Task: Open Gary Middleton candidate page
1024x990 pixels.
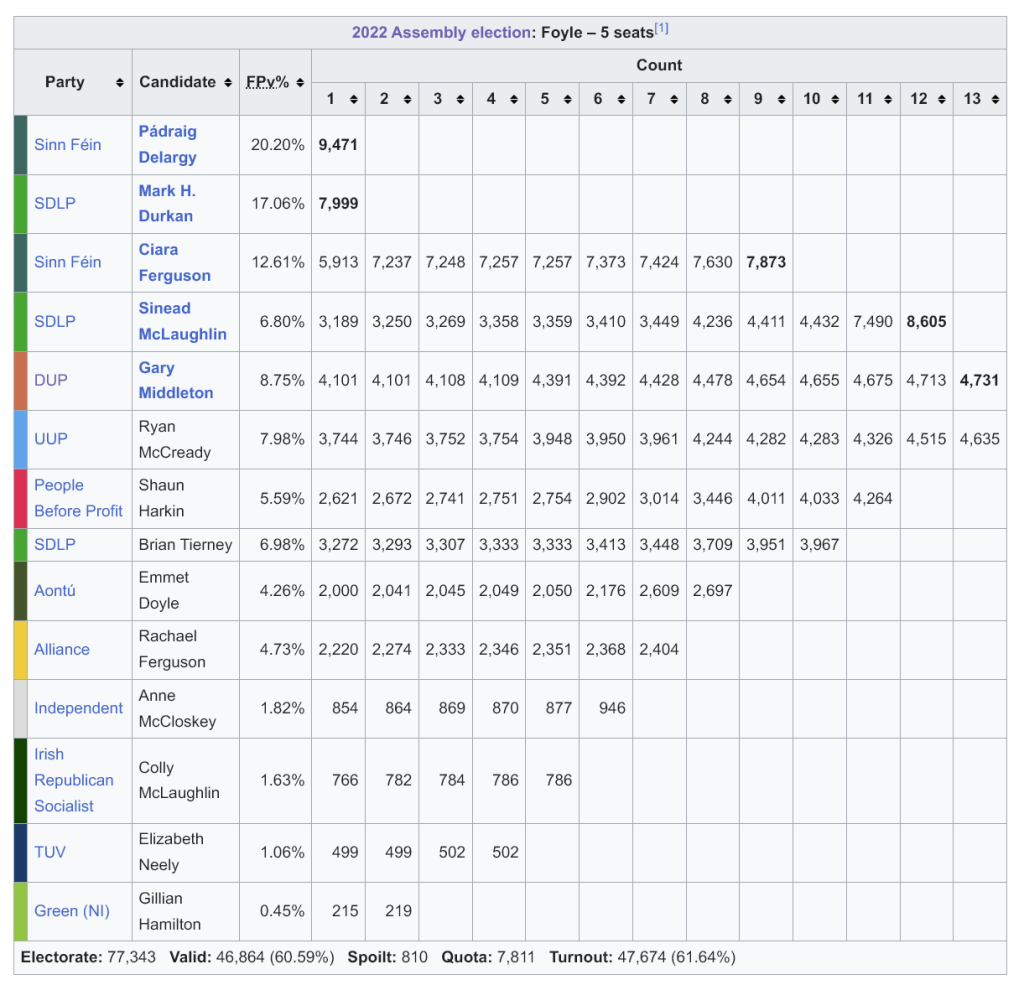Action: [176, 380]
